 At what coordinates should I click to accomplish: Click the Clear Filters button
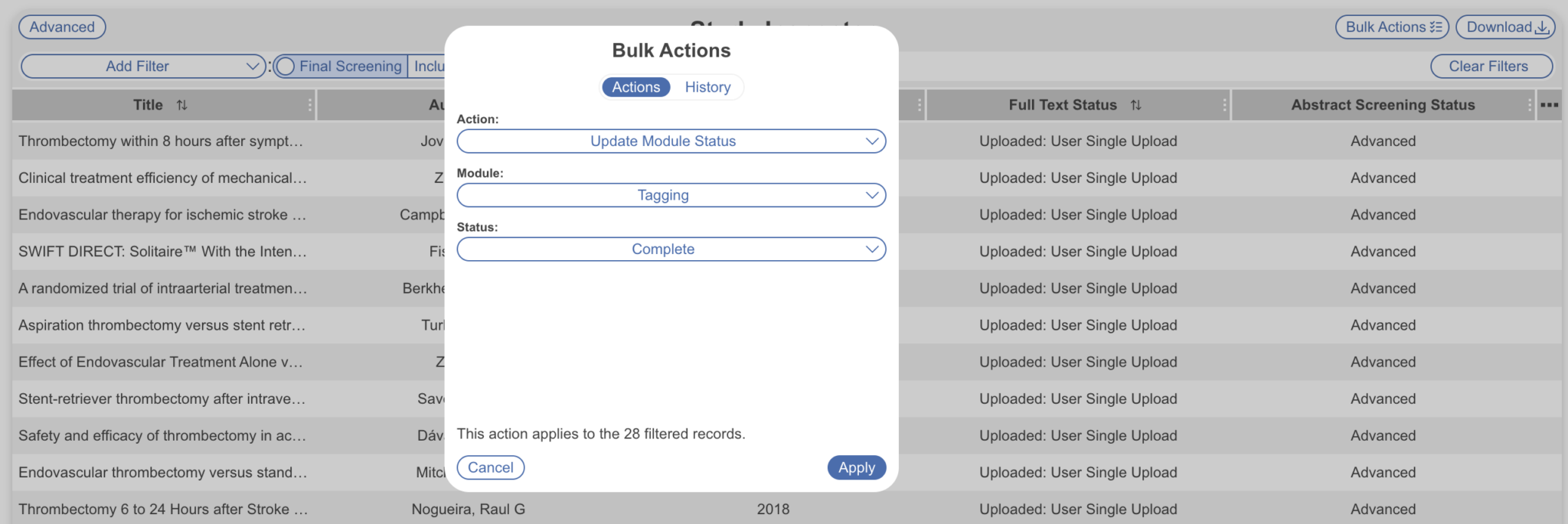pyautogui.click(x=1491, y=66)
